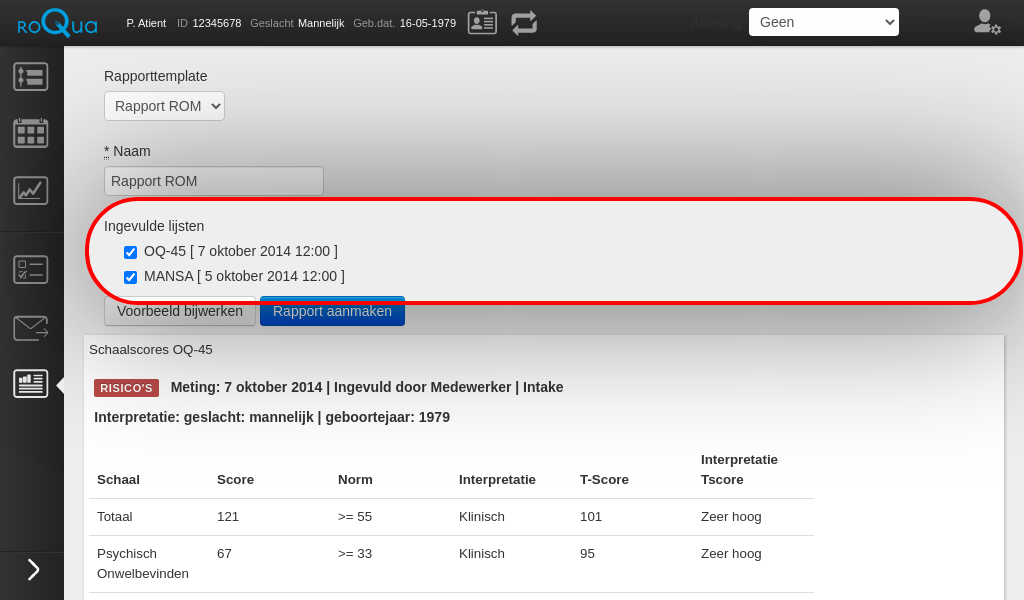Open the Rapporttemplate dropdown

tap(164, 106)
